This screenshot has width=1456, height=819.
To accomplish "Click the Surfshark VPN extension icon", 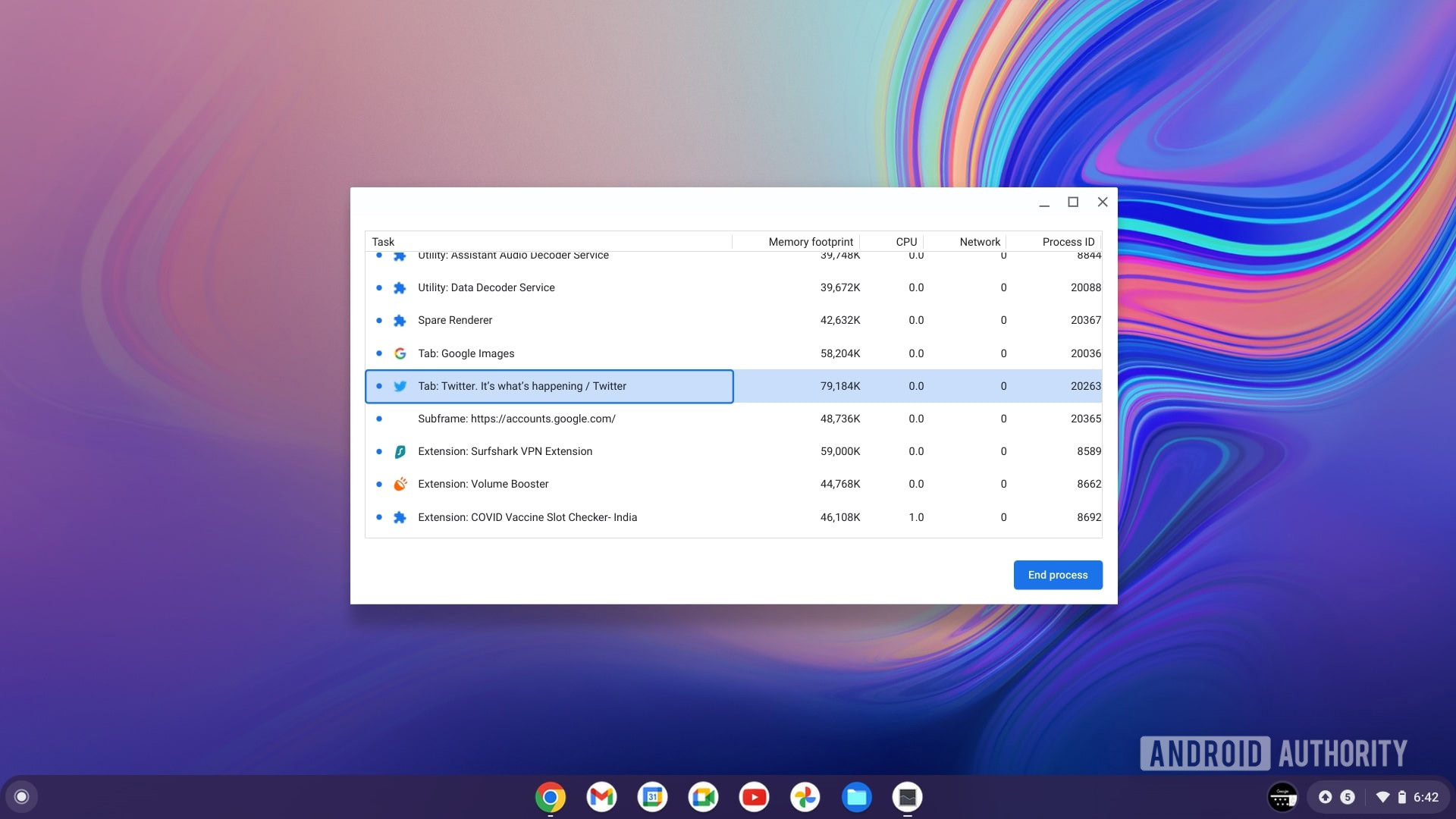I will (x=401, y=451).
